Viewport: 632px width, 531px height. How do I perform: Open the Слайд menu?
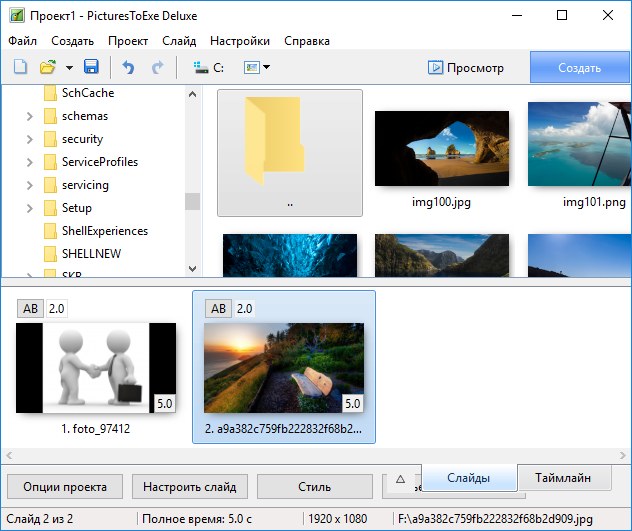178,41
